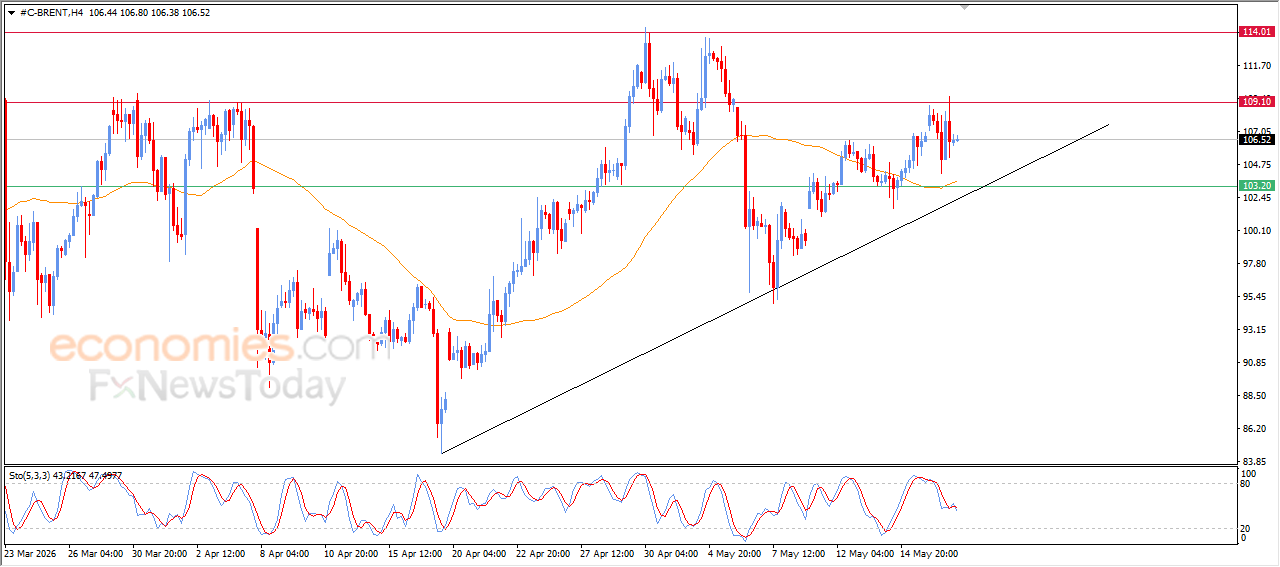Click the 80 level on stochastic scale
Image resolution: width=1280 pixels, height=567 pixels.
[x=1246, y=484]
